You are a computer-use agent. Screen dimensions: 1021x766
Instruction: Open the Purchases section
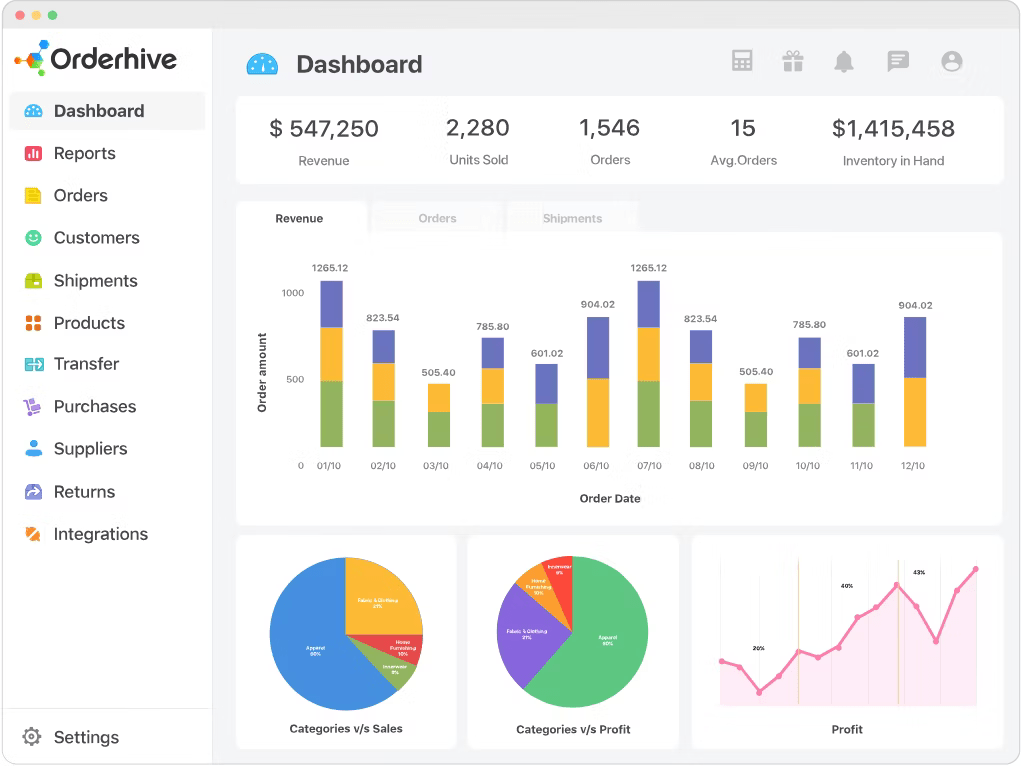point(94,406)
